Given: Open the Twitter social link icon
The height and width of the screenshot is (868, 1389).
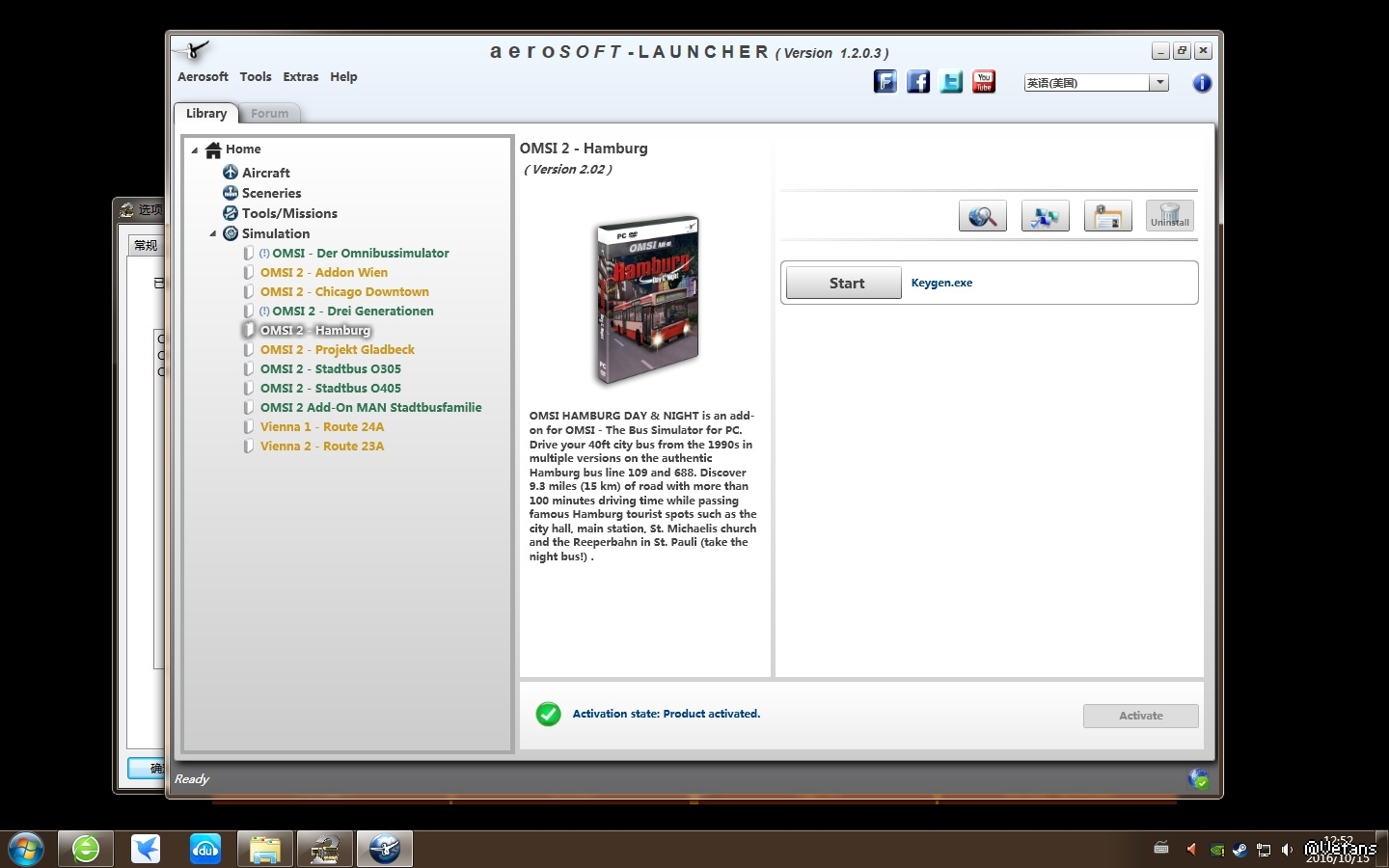Looking at the screenshot, I should pos(951,82).
